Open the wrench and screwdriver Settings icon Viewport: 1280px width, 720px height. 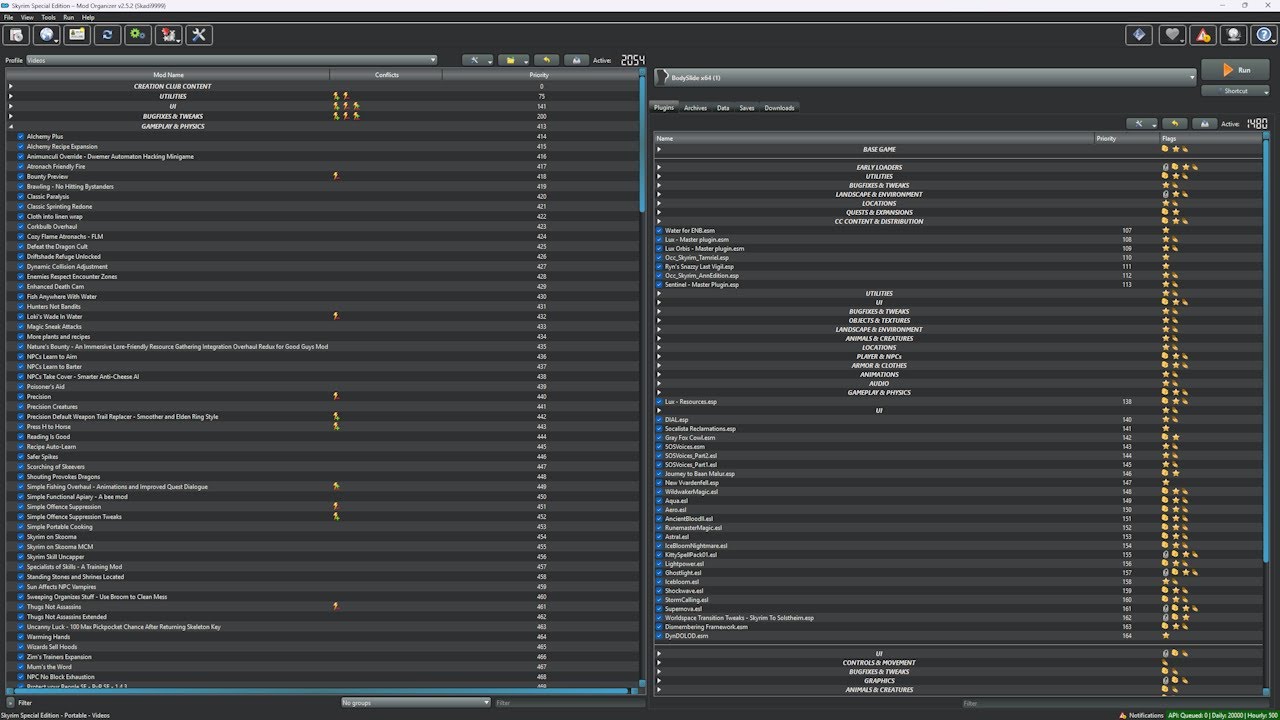(x=199, y=35)
